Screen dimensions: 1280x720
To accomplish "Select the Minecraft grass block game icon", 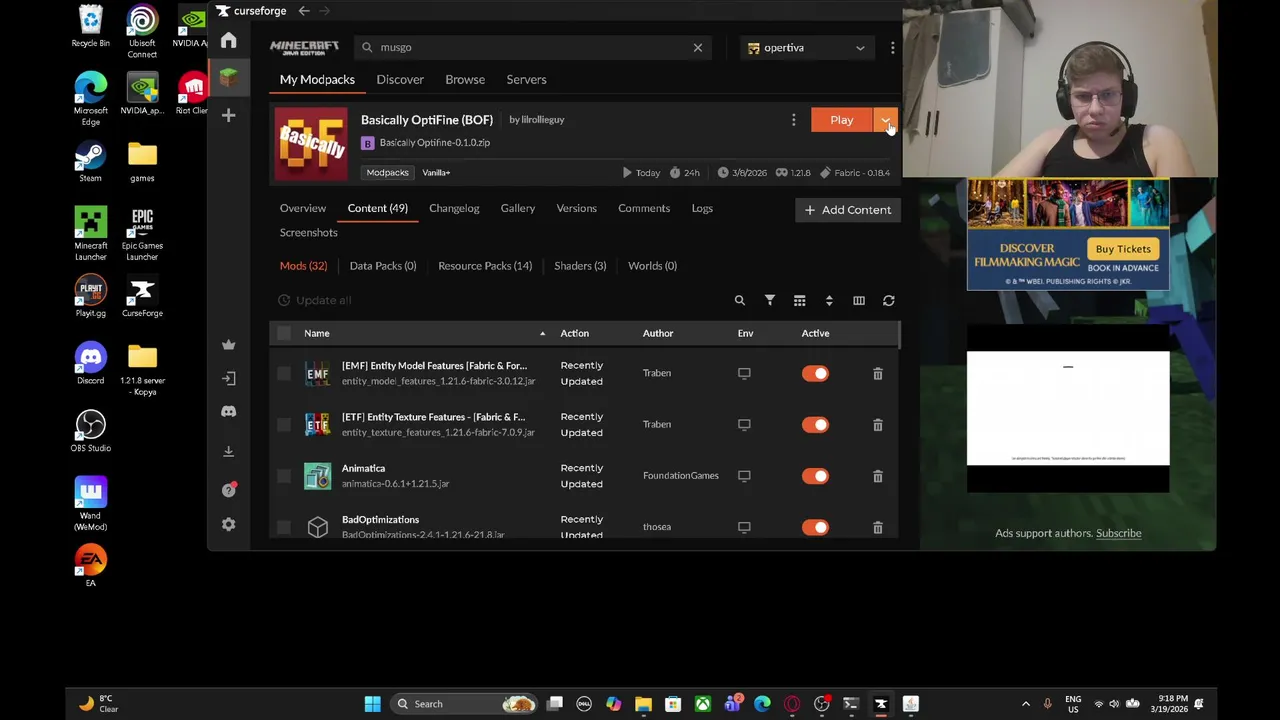I will (x=228, y=78).
